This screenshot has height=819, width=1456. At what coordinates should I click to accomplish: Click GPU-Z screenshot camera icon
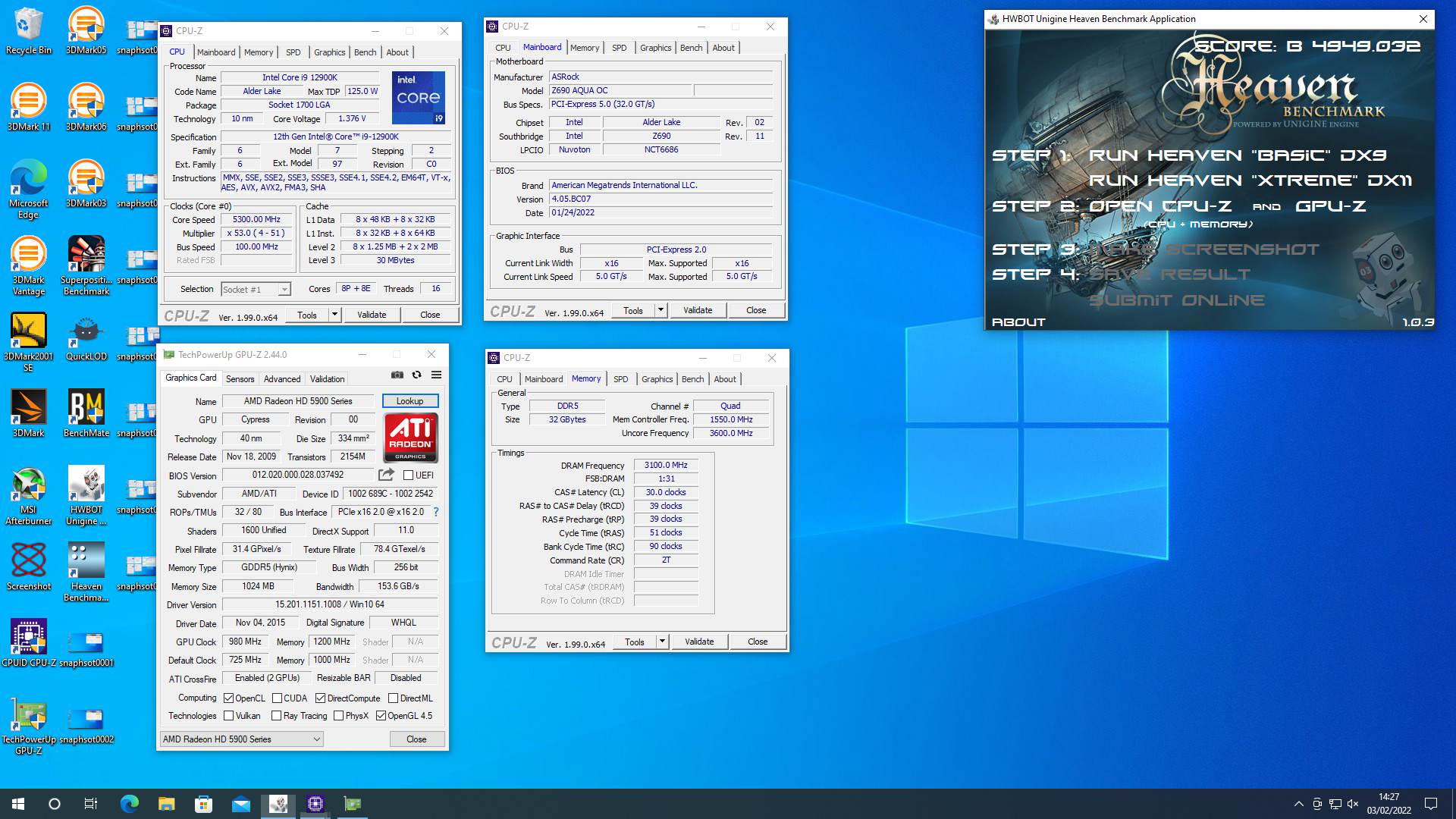point(397,375)
